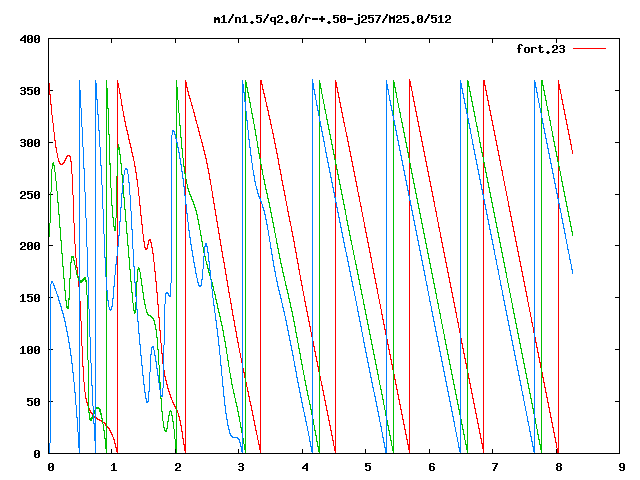
Task: Click x-axis label 8
Action: (x=558, y=467)
